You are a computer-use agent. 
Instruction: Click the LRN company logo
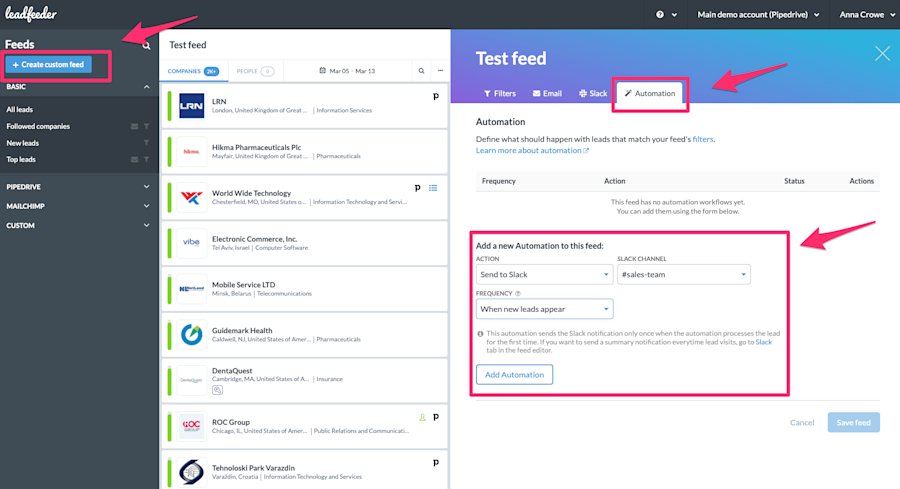click(x=191, y=106)
